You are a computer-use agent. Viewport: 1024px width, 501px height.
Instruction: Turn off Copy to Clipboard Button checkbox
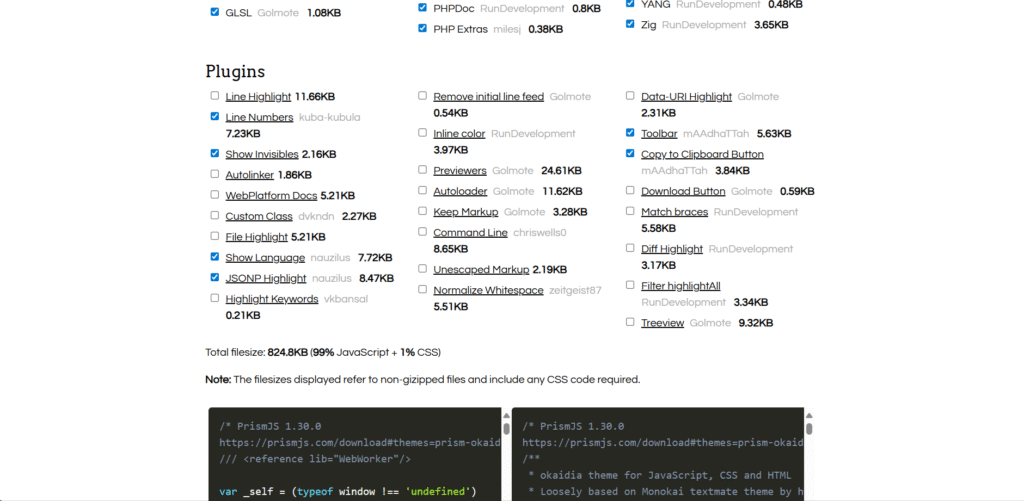[630, 154]
